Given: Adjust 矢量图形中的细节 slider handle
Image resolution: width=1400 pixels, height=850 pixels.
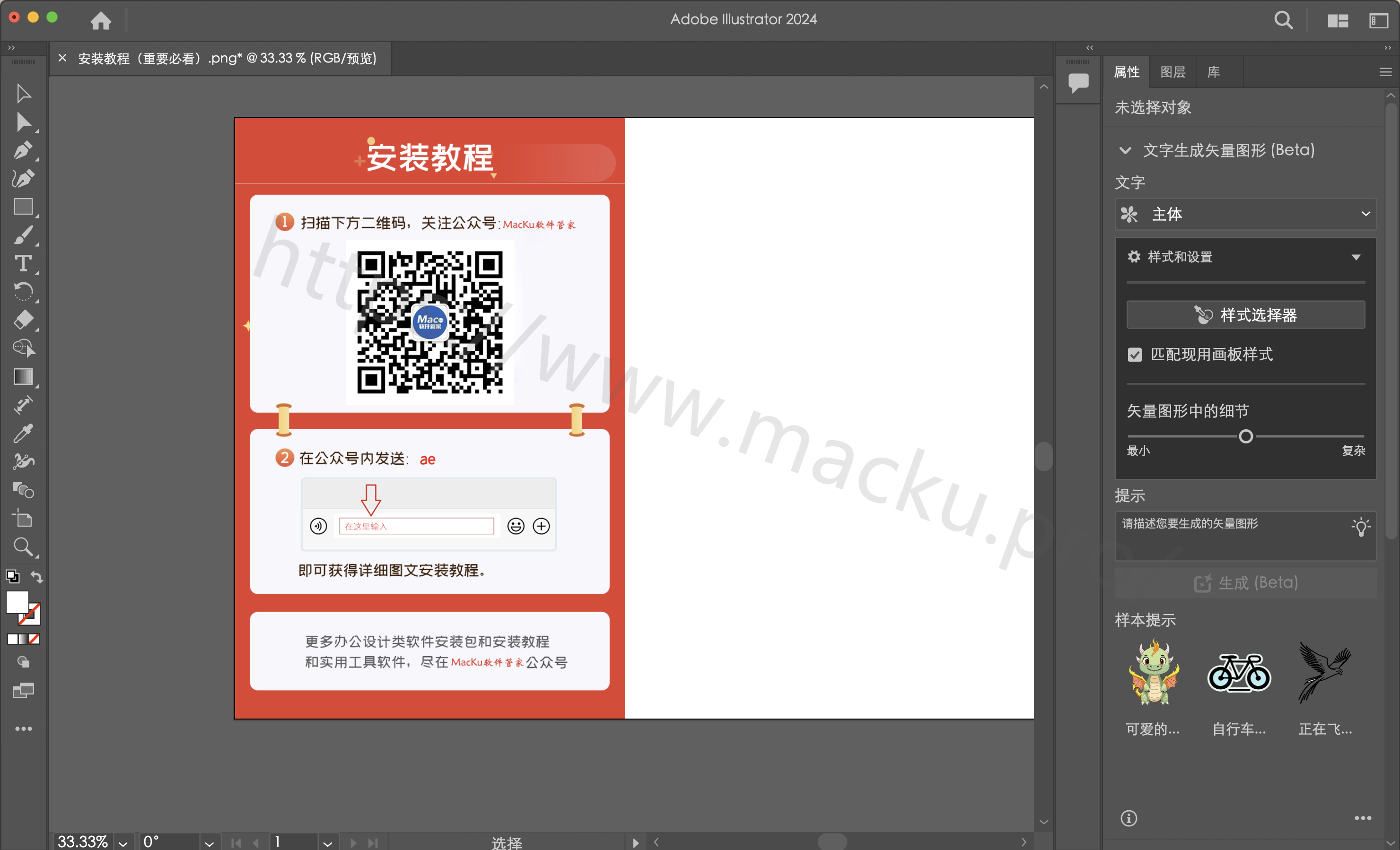Looking at the screenshot, I should tap(1245, 437).
